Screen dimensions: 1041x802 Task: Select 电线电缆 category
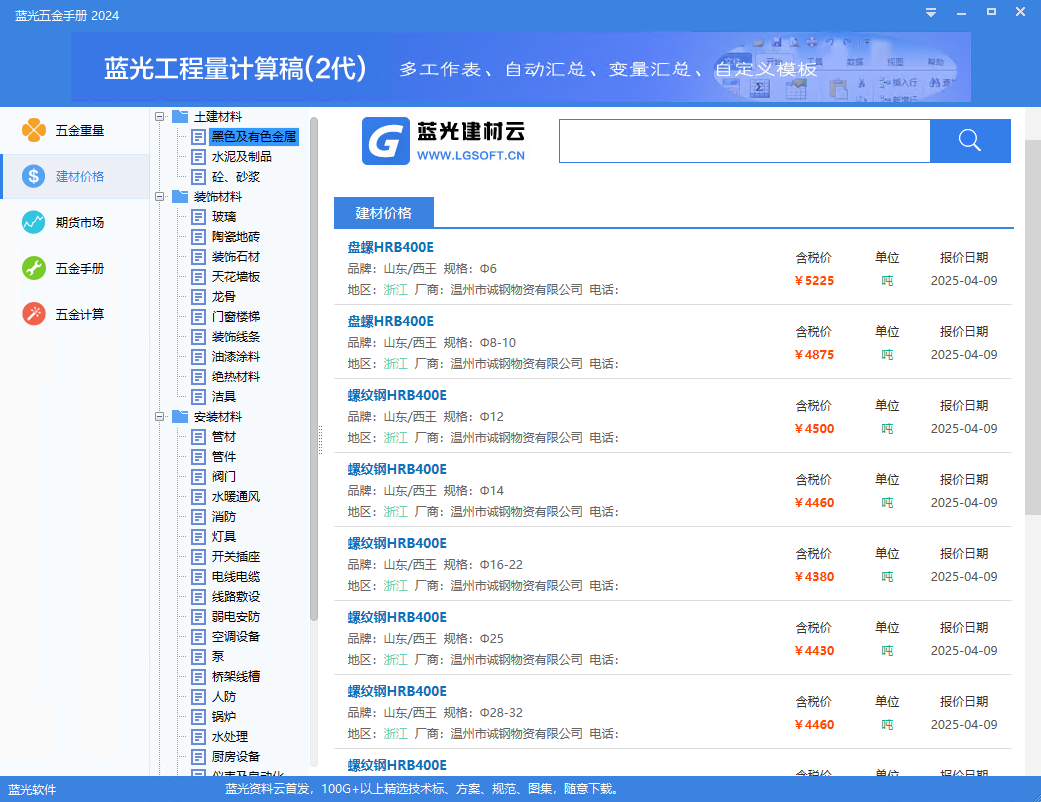pyautogui.click(x=236, y=576)
